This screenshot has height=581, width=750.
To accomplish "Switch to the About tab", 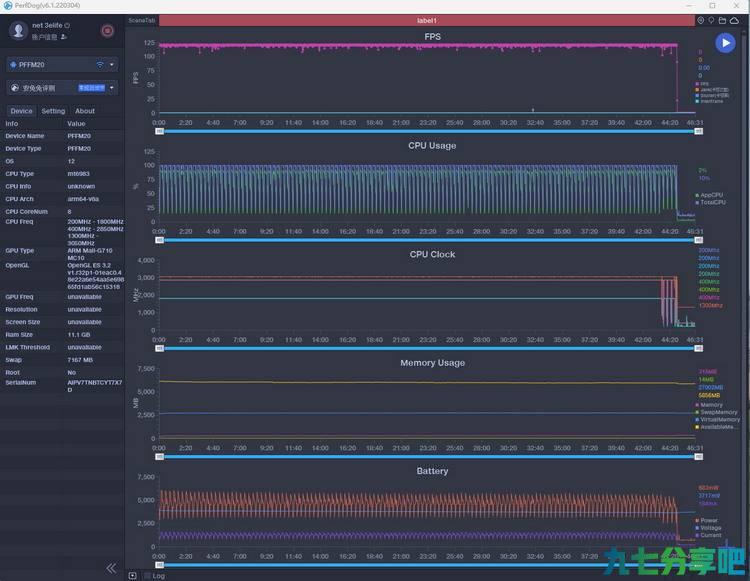I will [x=85, y=111].
